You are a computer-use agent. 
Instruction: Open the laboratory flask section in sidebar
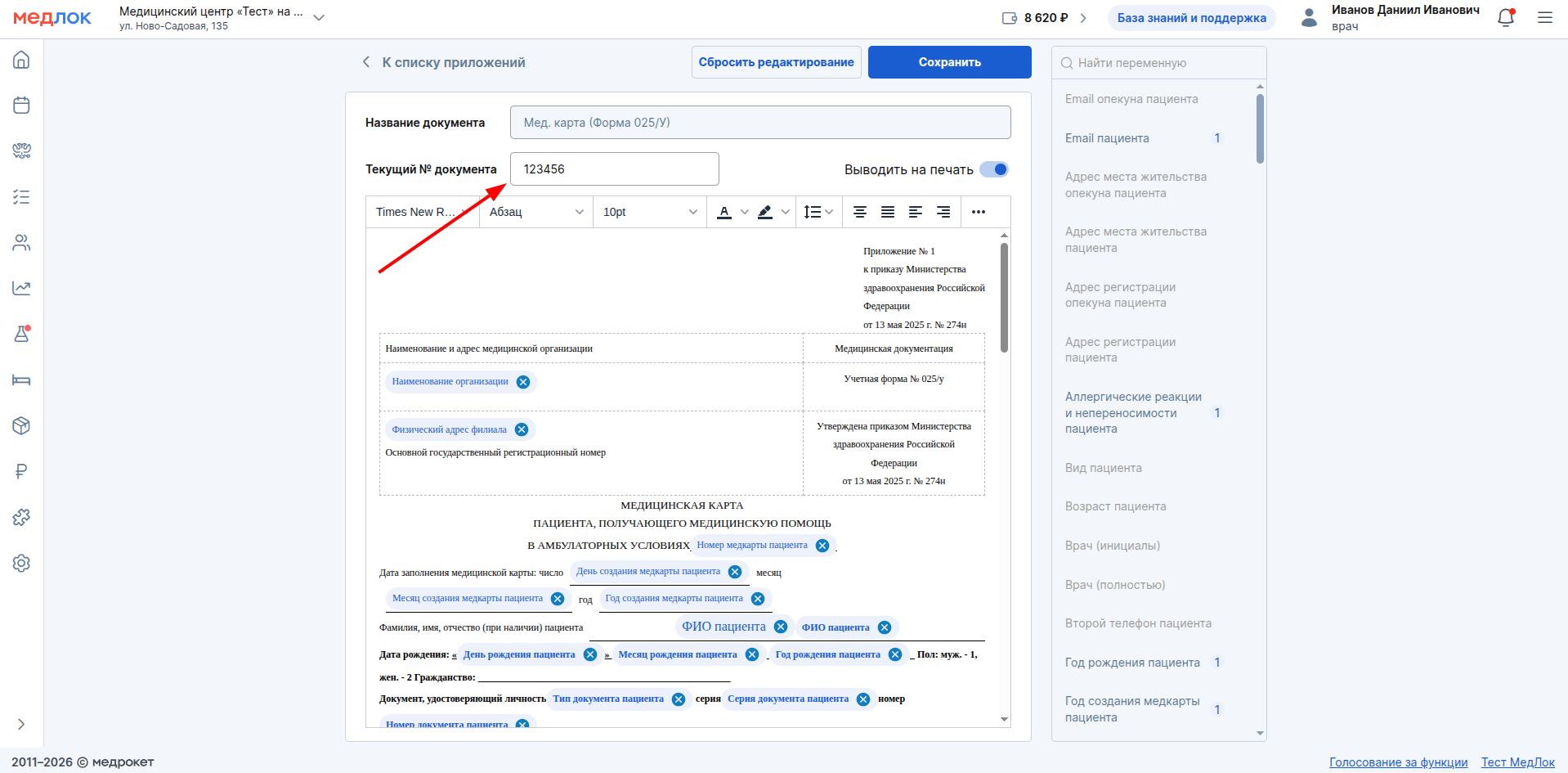click(22, 334)
